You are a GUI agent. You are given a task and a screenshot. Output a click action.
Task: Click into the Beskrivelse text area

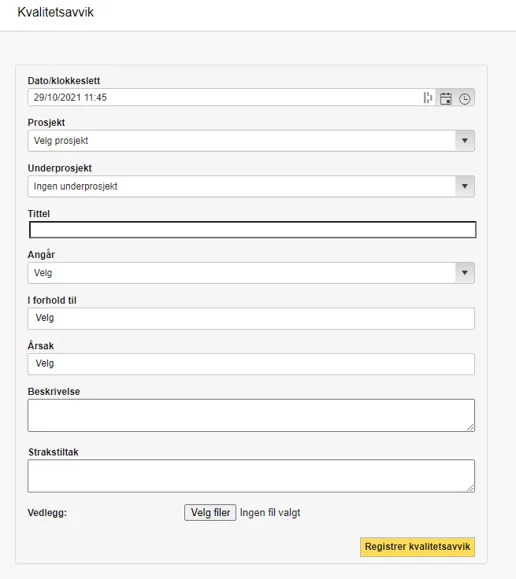point(251,415)
